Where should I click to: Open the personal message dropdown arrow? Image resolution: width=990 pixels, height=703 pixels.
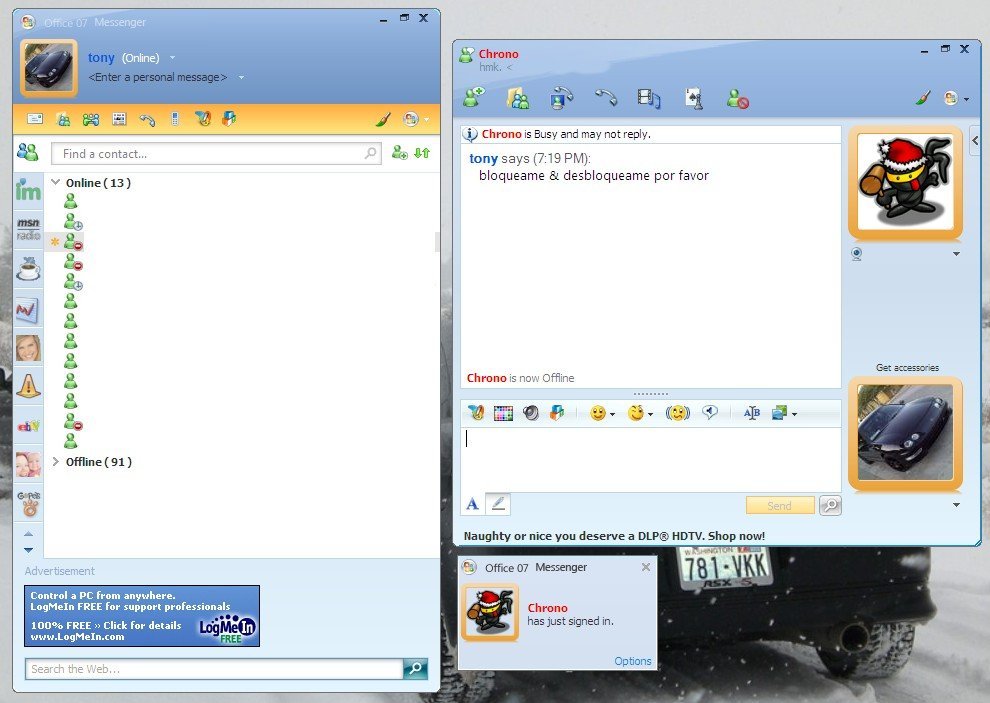[x=241, y=78]
